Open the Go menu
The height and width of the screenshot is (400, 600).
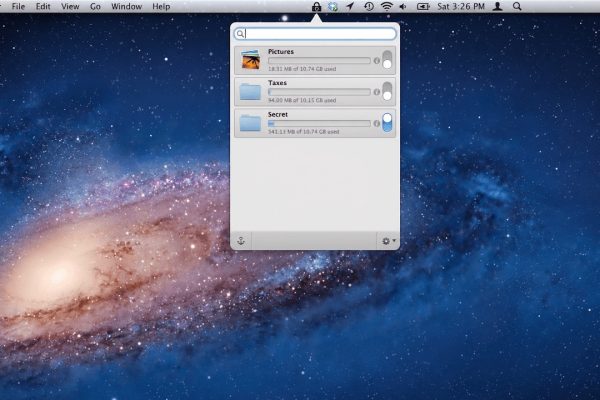(95, 7)
